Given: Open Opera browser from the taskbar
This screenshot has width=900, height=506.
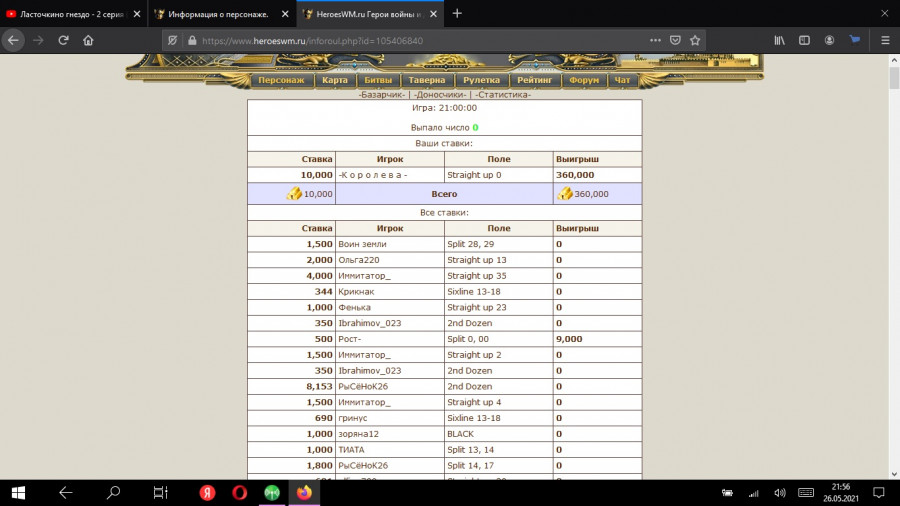Looking at the screenshot, I should (240, 492).
